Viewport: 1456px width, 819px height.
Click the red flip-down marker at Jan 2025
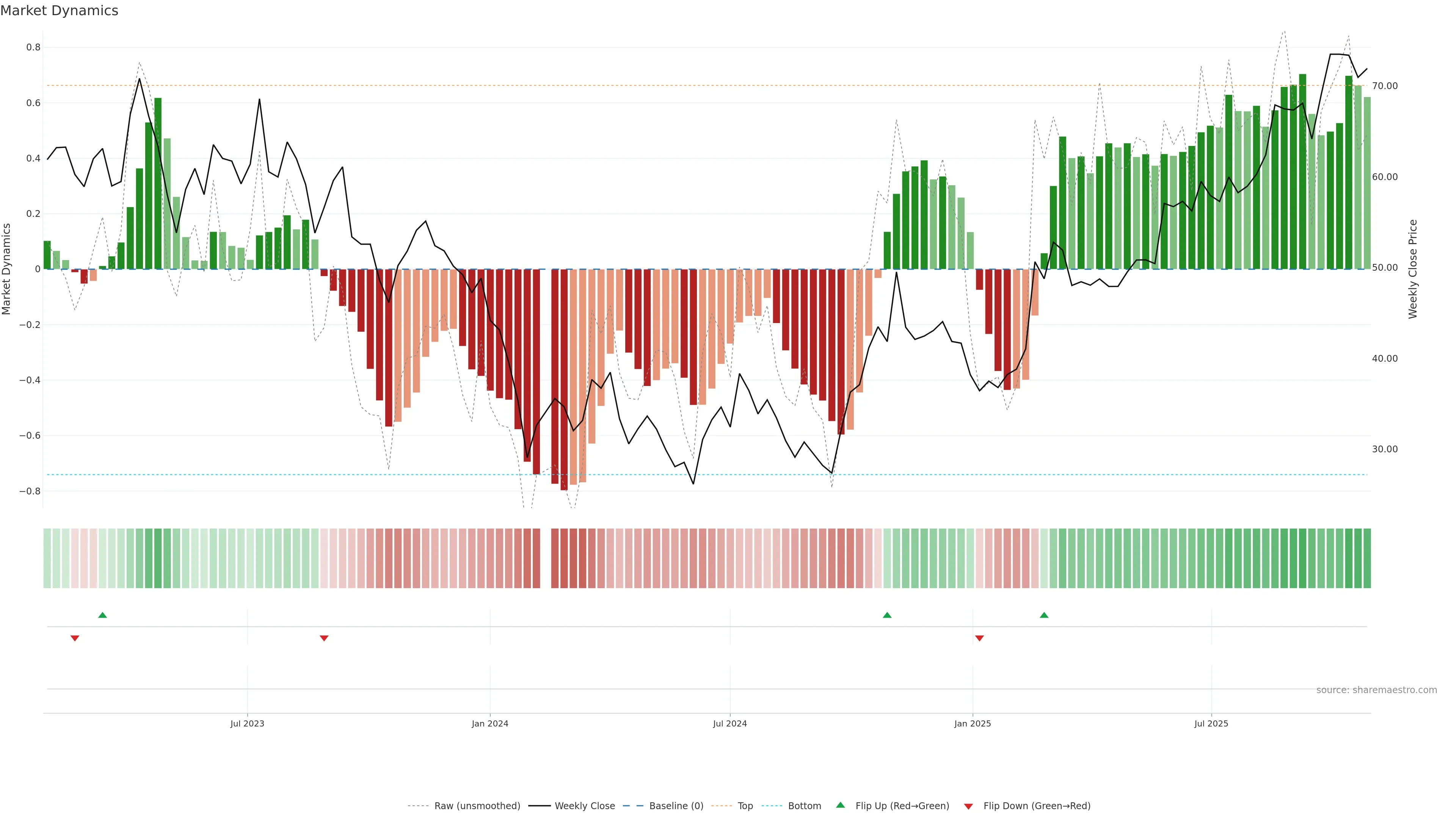(979, 638)
